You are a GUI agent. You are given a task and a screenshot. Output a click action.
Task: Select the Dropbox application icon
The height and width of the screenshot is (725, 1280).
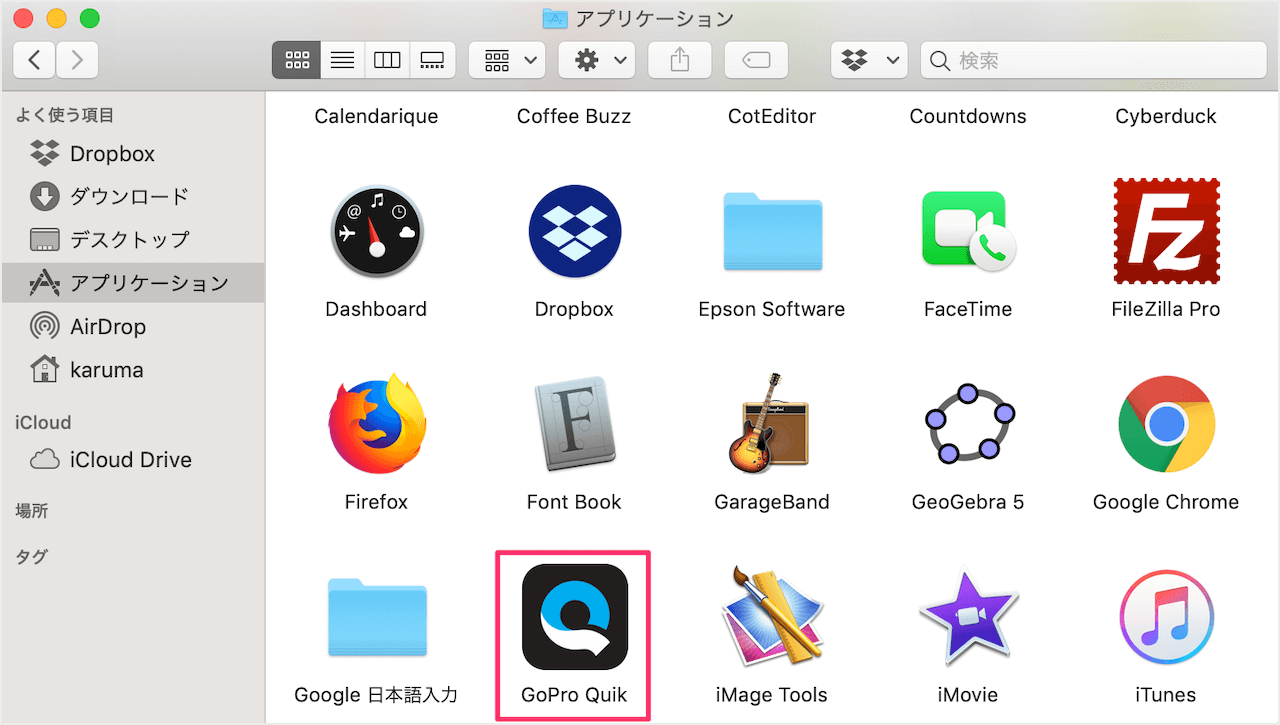[574, 231]
